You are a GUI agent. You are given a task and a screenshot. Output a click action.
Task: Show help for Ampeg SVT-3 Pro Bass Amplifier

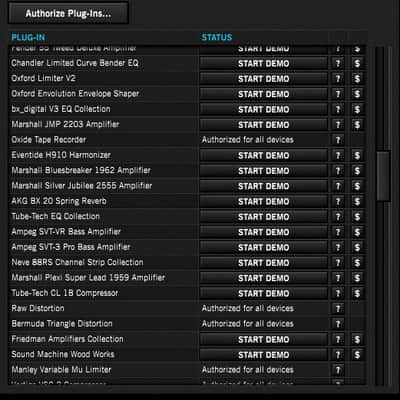pos(338,247)
